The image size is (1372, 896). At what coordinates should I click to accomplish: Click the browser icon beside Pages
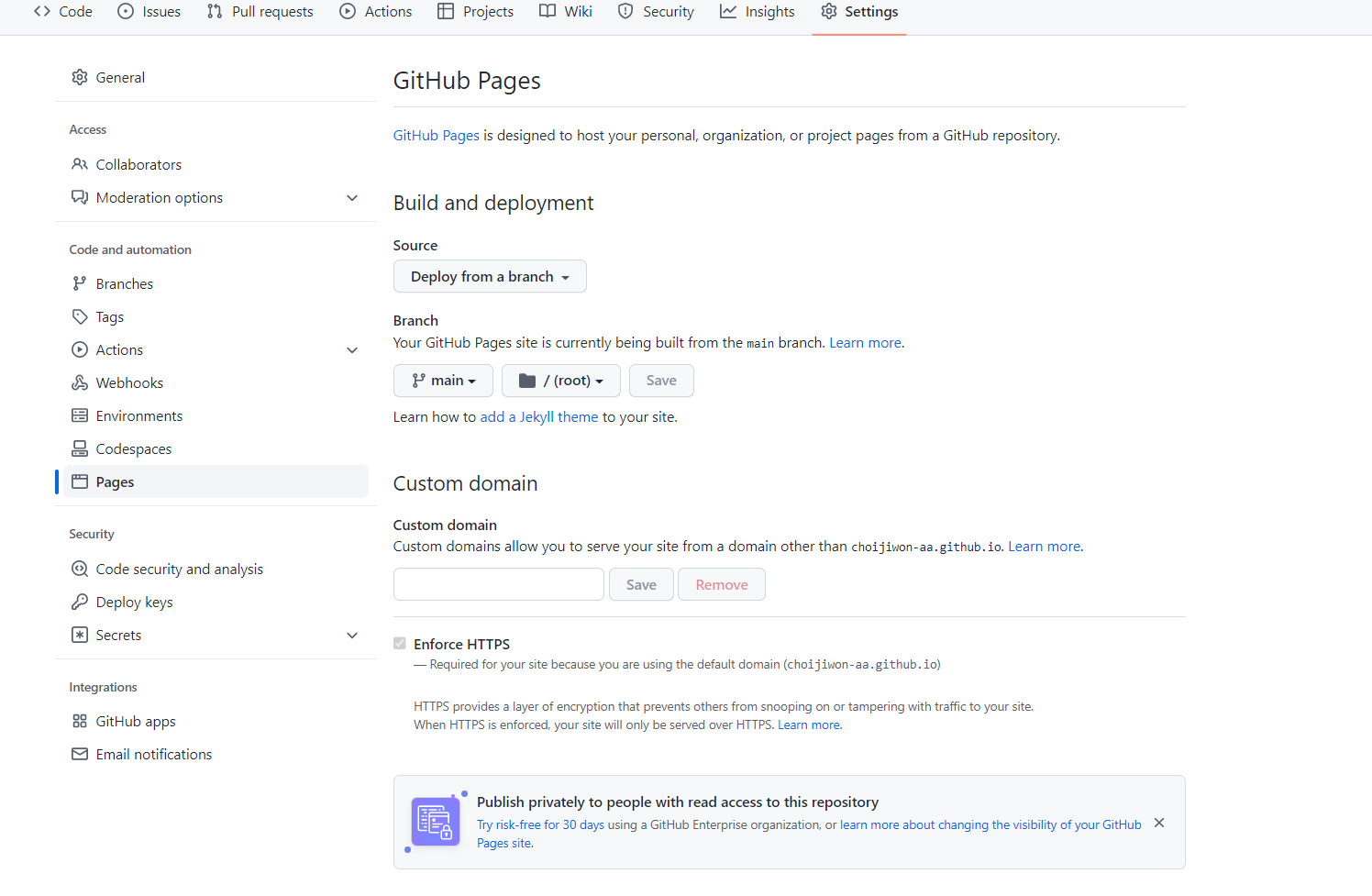(80, 481)
